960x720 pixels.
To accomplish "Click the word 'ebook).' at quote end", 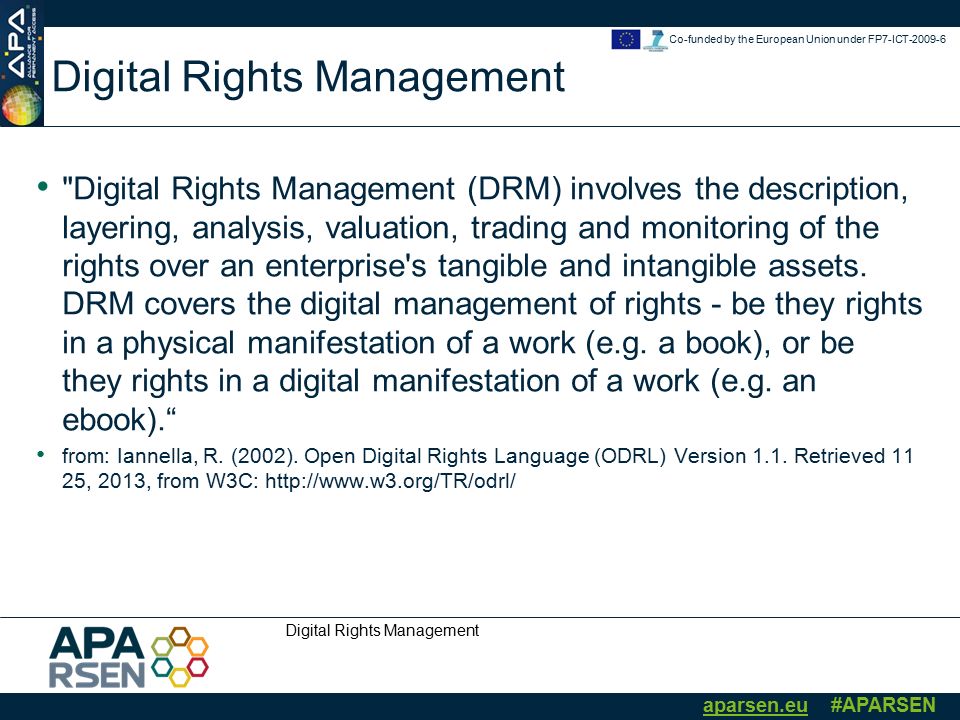I will pos(114,420).
